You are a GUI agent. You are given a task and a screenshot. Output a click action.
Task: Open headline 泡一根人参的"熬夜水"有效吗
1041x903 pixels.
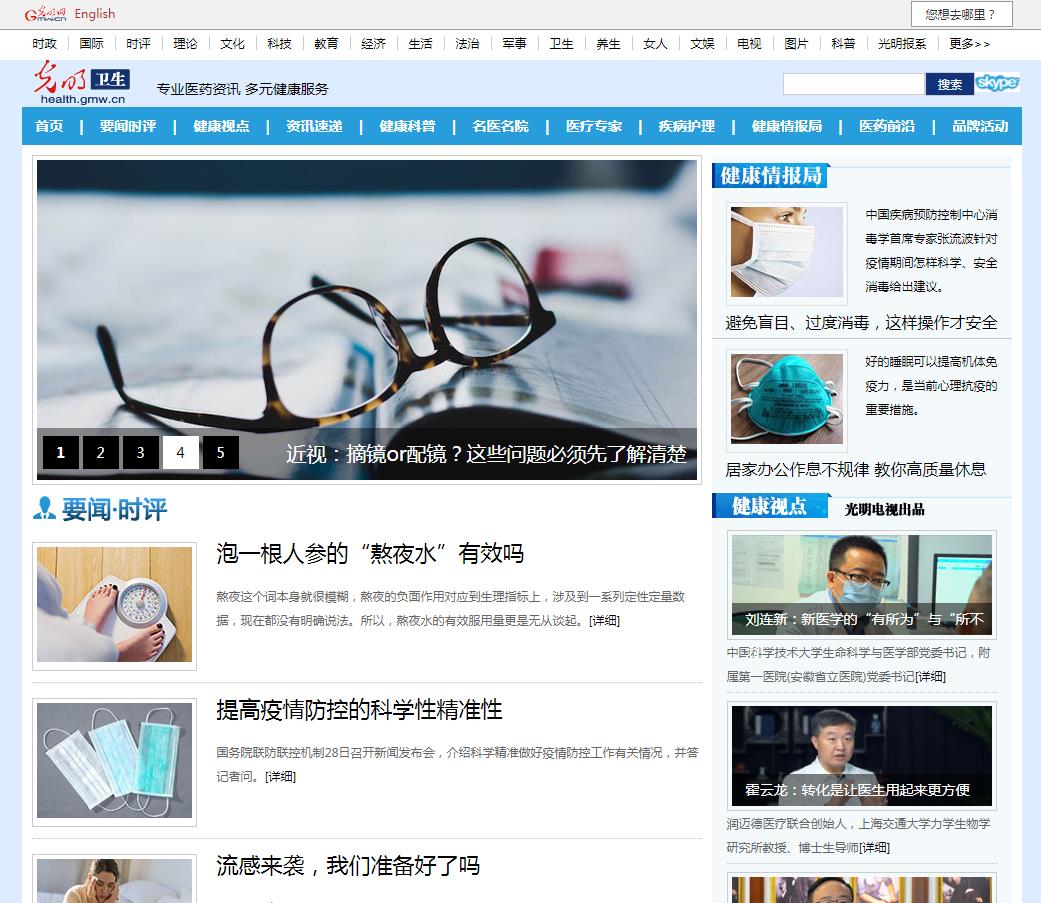370,554
